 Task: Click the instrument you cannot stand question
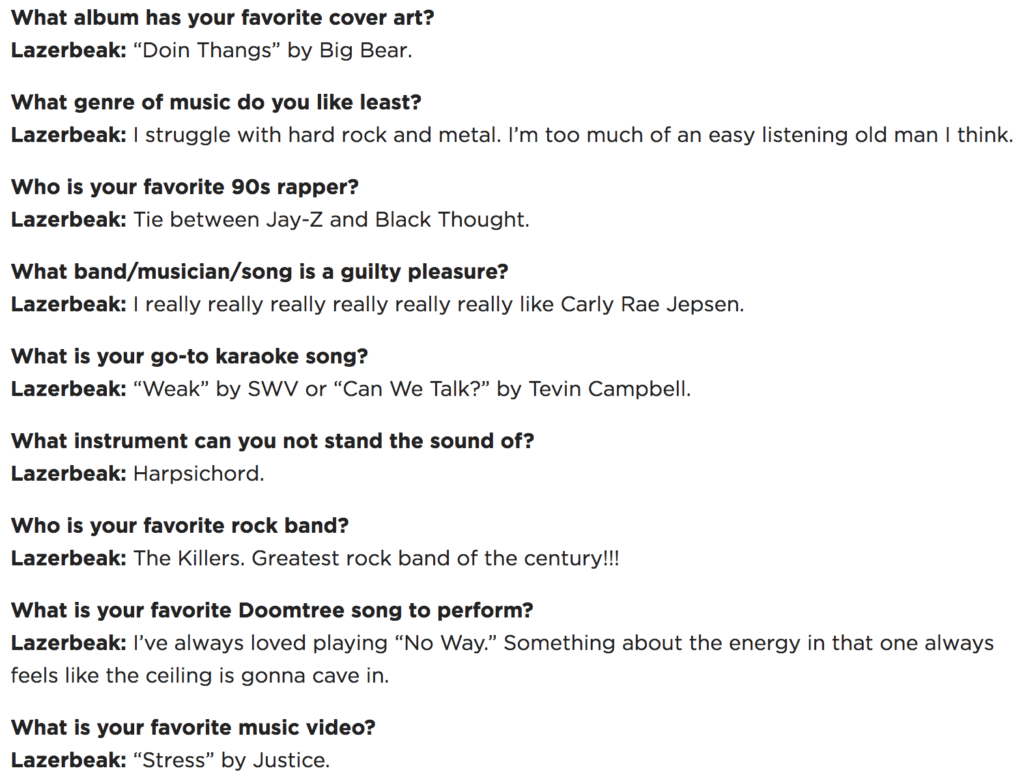coord(272,441)
